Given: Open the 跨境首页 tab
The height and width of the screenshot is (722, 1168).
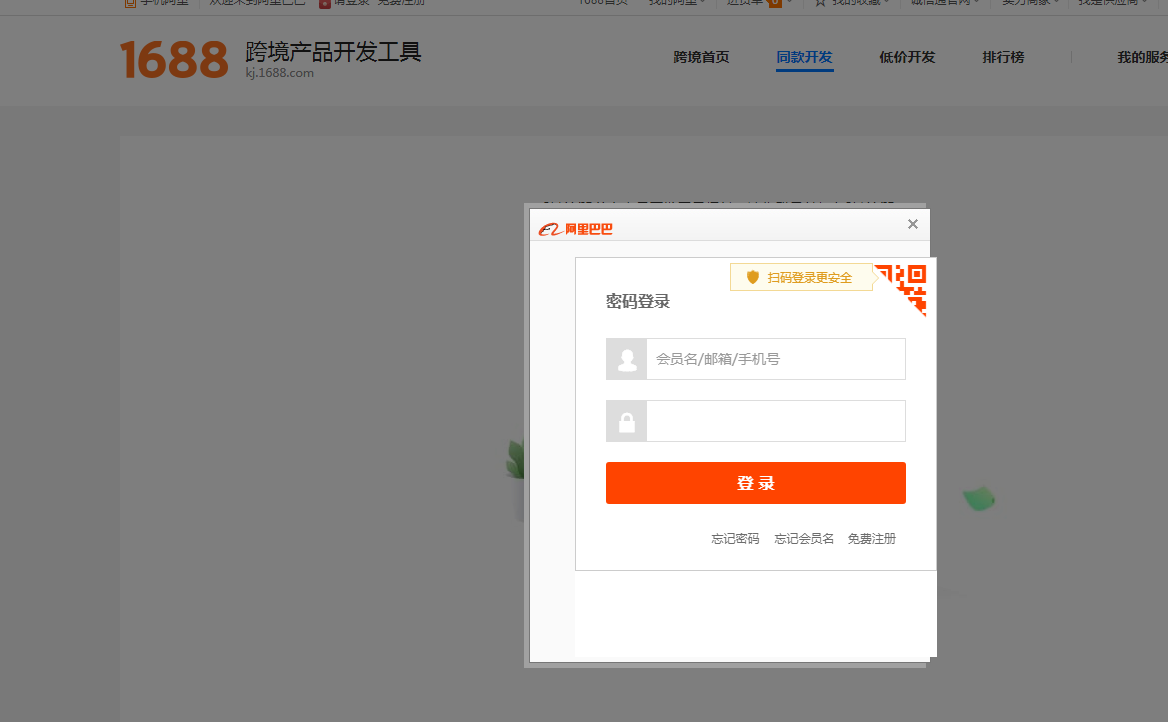Looking at the screenshot, I should [701, 57].
